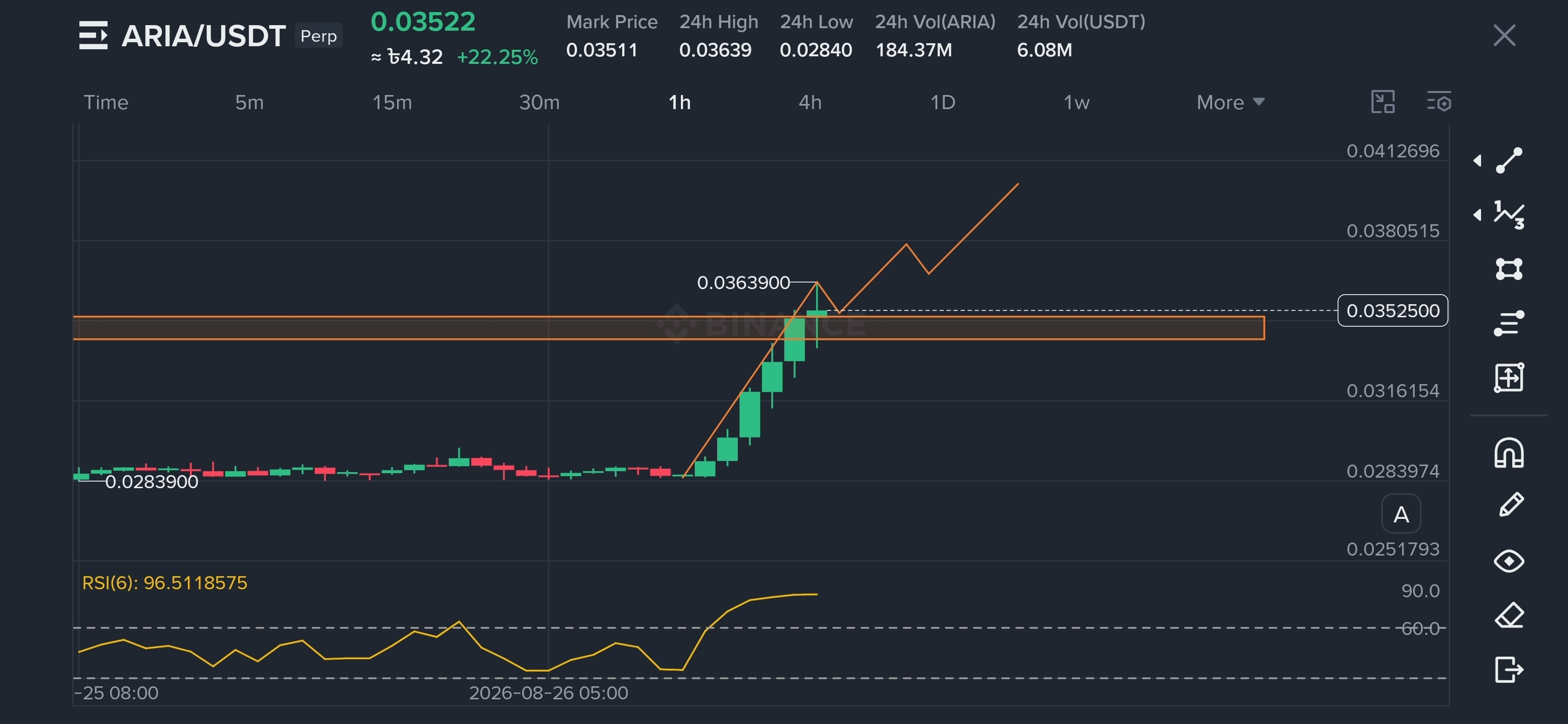The width and height of the screenshot is (1568, 724).
Task: Click the 0.0412696 price axis label
Action: 1393,151
